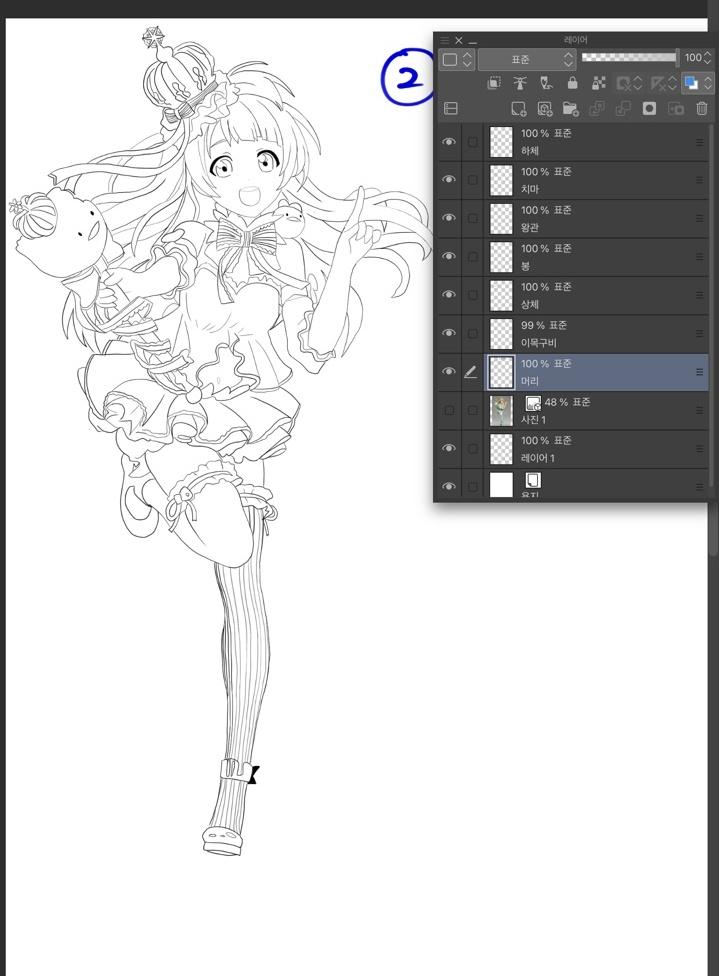Viewport: 719px width, 976px height.
Task: Grab the handle icon on 머리 layer row
Action: tap(700, 372)
